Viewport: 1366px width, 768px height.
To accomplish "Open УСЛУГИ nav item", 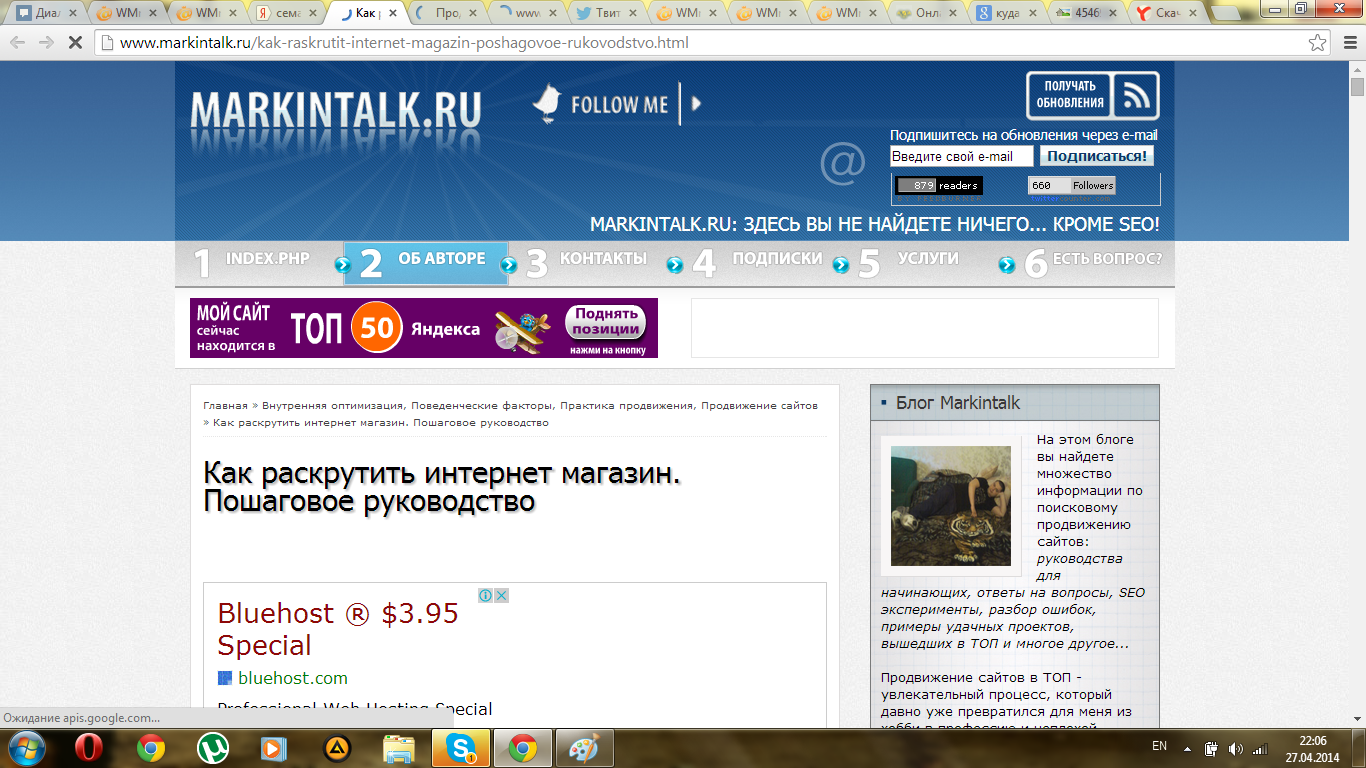I will pyautogui.click(x=928, y=258).
